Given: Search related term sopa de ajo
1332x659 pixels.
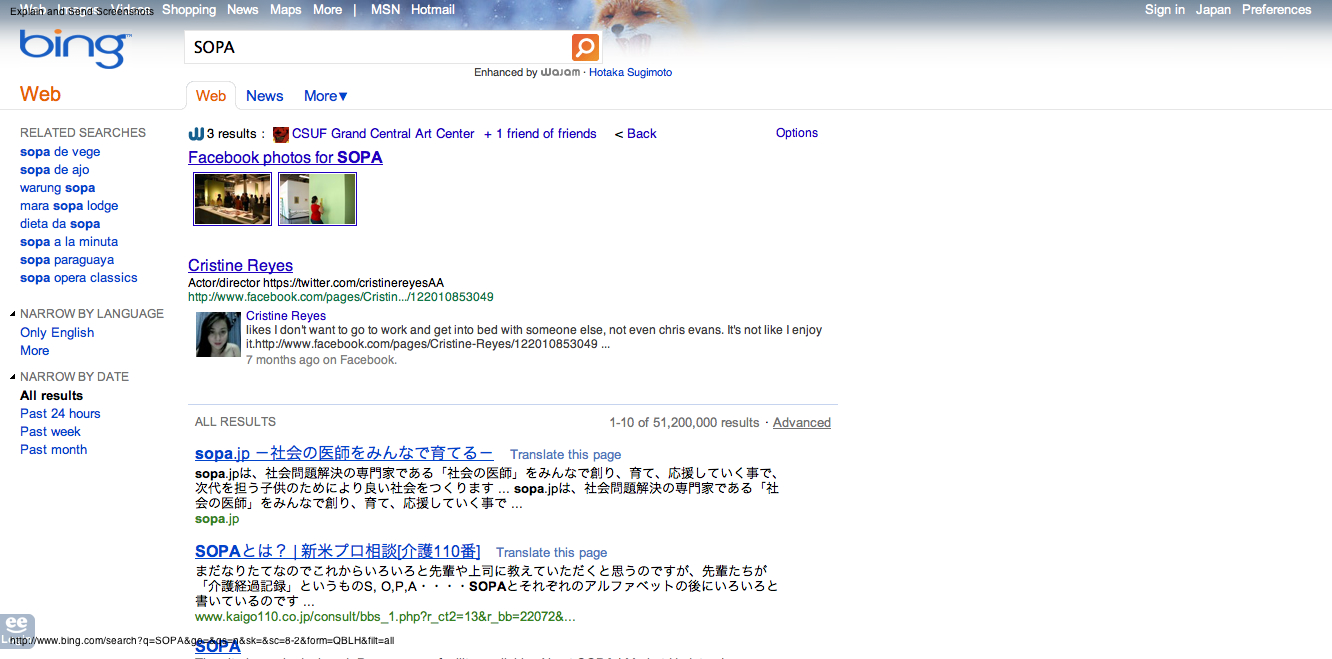Looking at the screenshot, I should (55, 170).
